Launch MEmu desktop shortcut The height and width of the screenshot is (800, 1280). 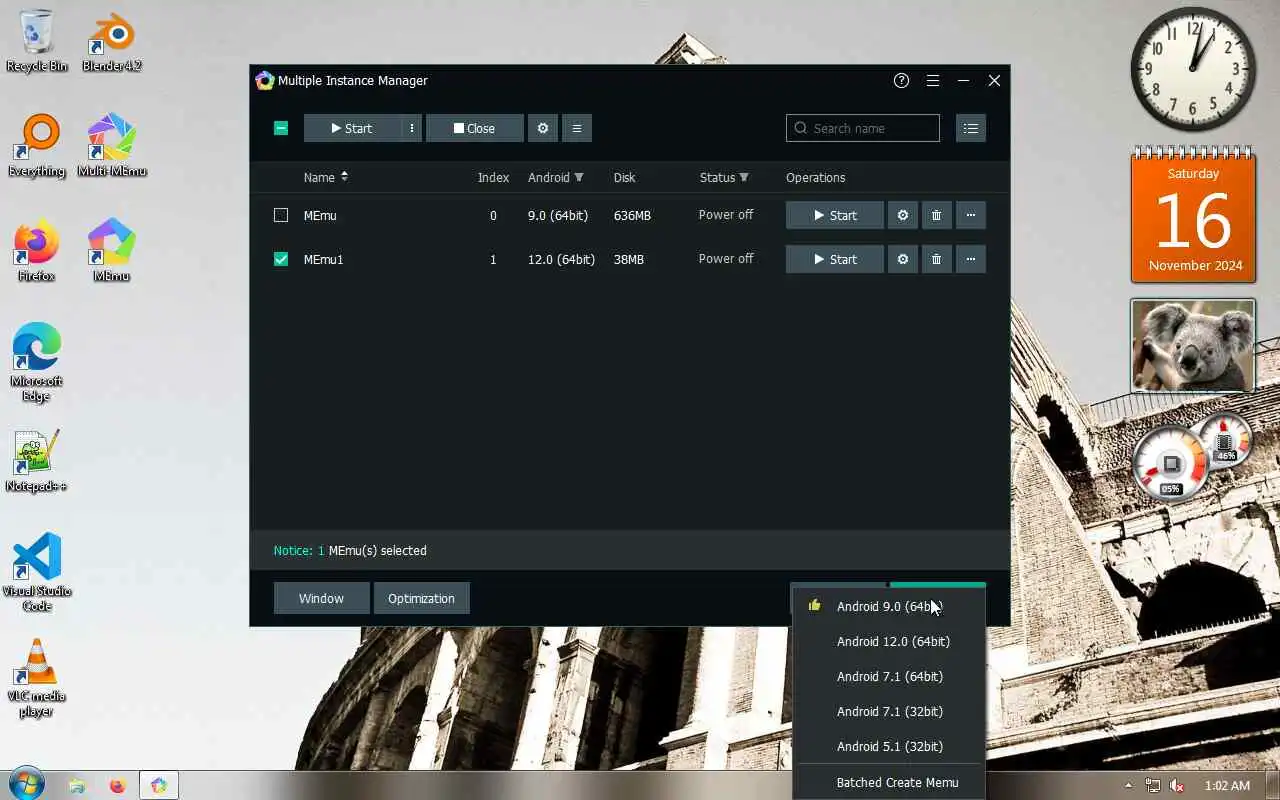[111, 252]
